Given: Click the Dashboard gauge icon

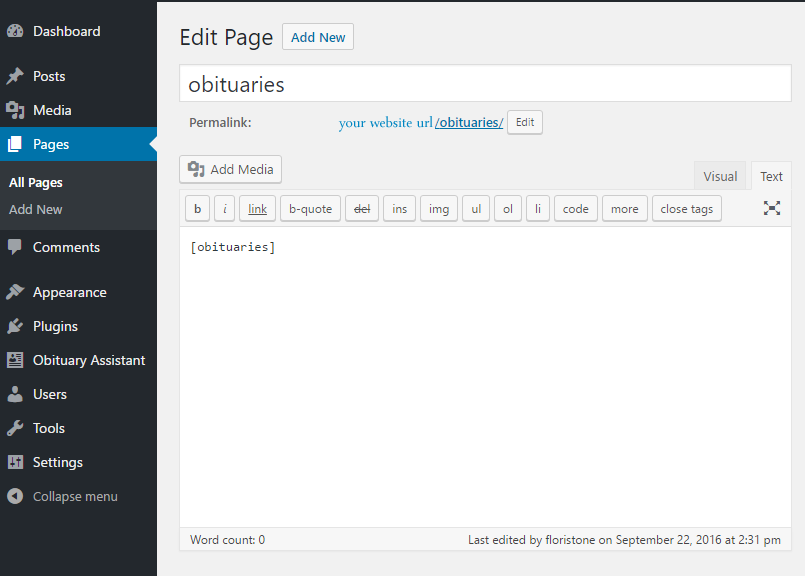Looking at the screenshot, I should [x=15, y=31].
